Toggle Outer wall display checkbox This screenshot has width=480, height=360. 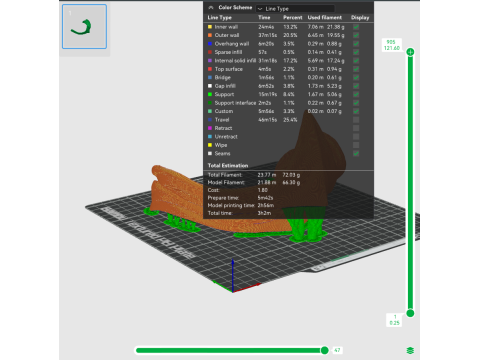click(356, 35)
